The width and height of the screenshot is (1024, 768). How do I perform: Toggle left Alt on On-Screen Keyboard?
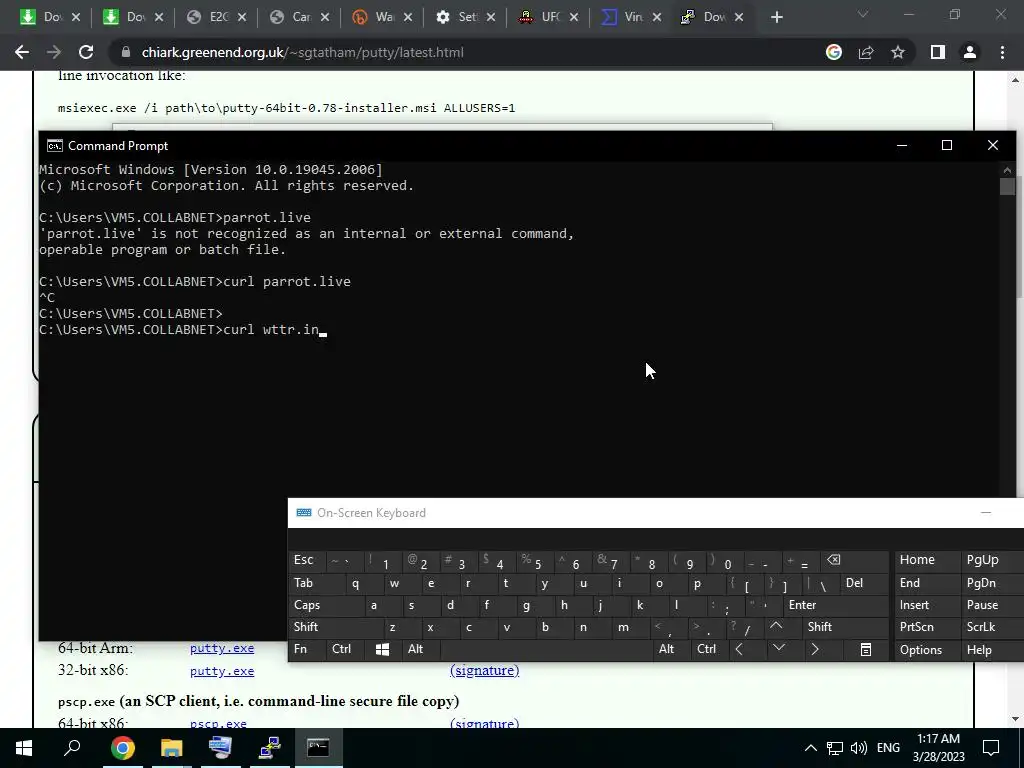(419, 649)
